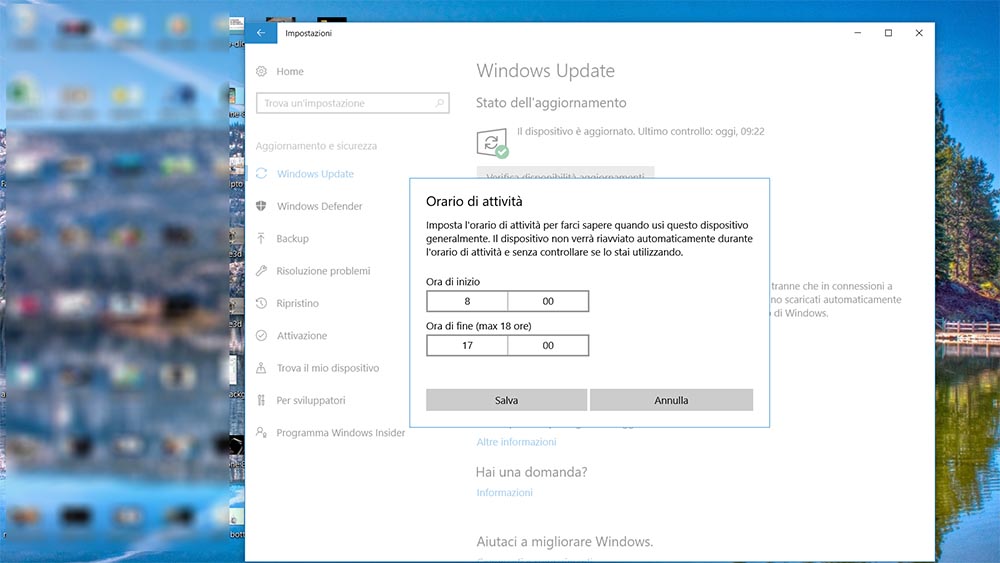The image size is (1000, 563).
Task: Open the Ora di inizio minutes selector
Action: coord(548,301)
